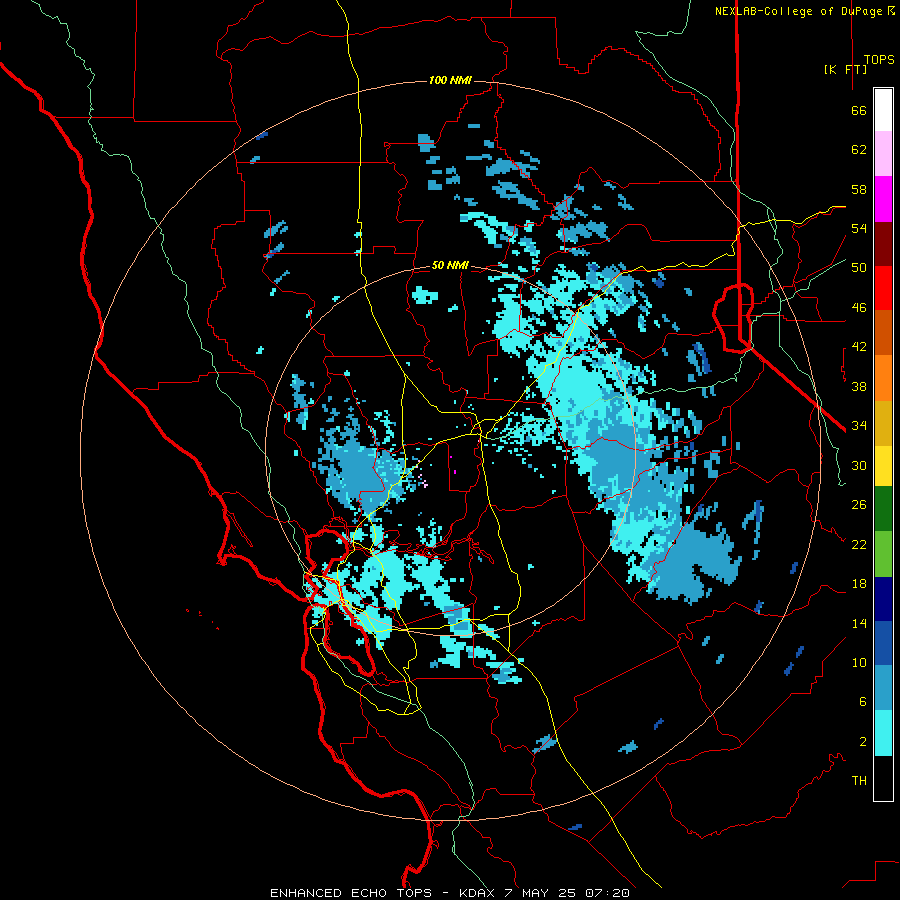Click the 34 legend value
The height and width of the screenshot is (900, 900).
click(x=859, y=426)
